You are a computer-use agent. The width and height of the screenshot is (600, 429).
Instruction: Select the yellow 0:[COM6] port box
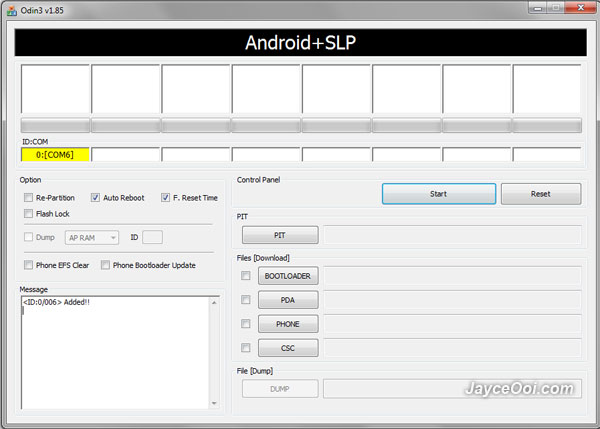tap(55, 155)
